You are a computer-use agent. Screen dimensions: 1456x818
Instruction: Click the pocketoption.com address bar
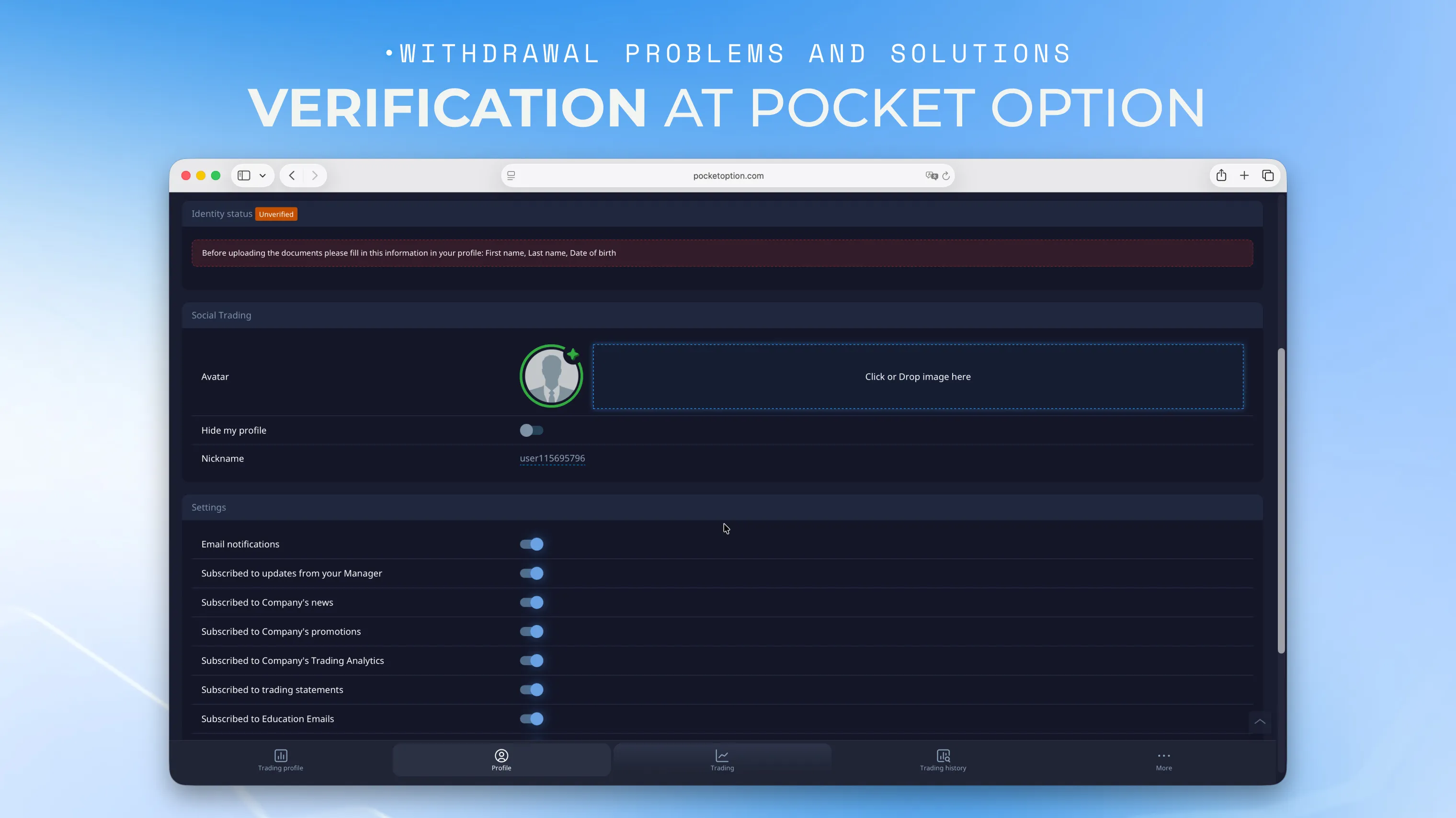click(x=728, y=176)
